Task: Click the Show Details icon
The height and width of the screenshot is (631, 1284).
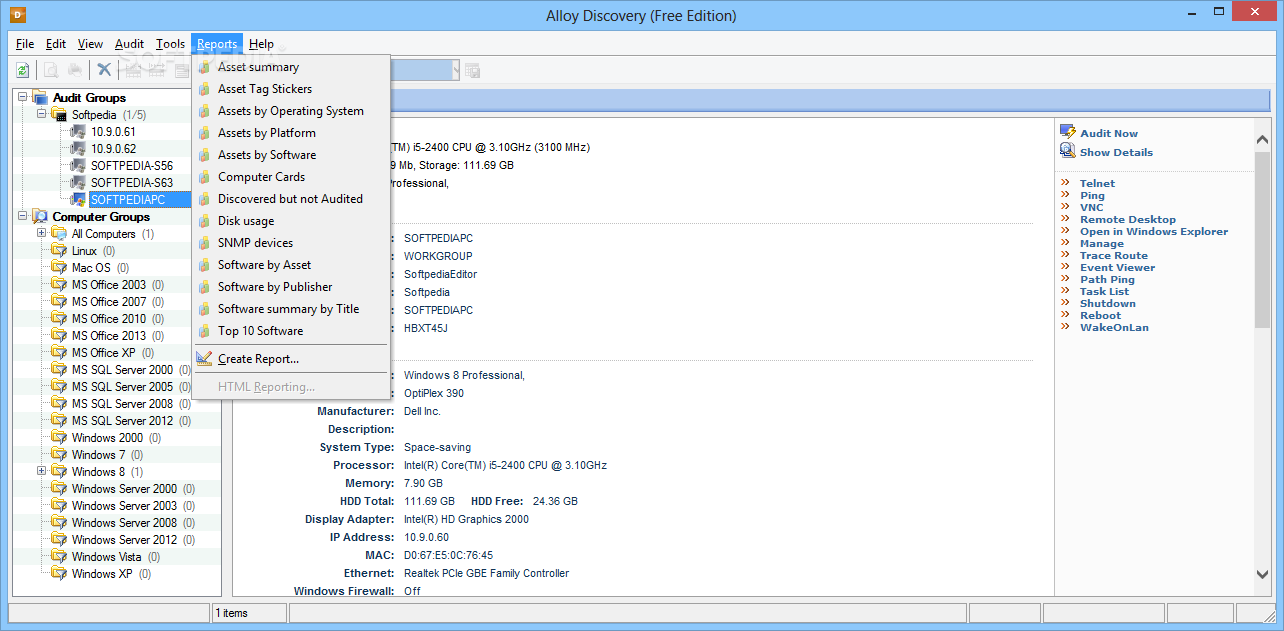Action: (x=1067, y=152)
